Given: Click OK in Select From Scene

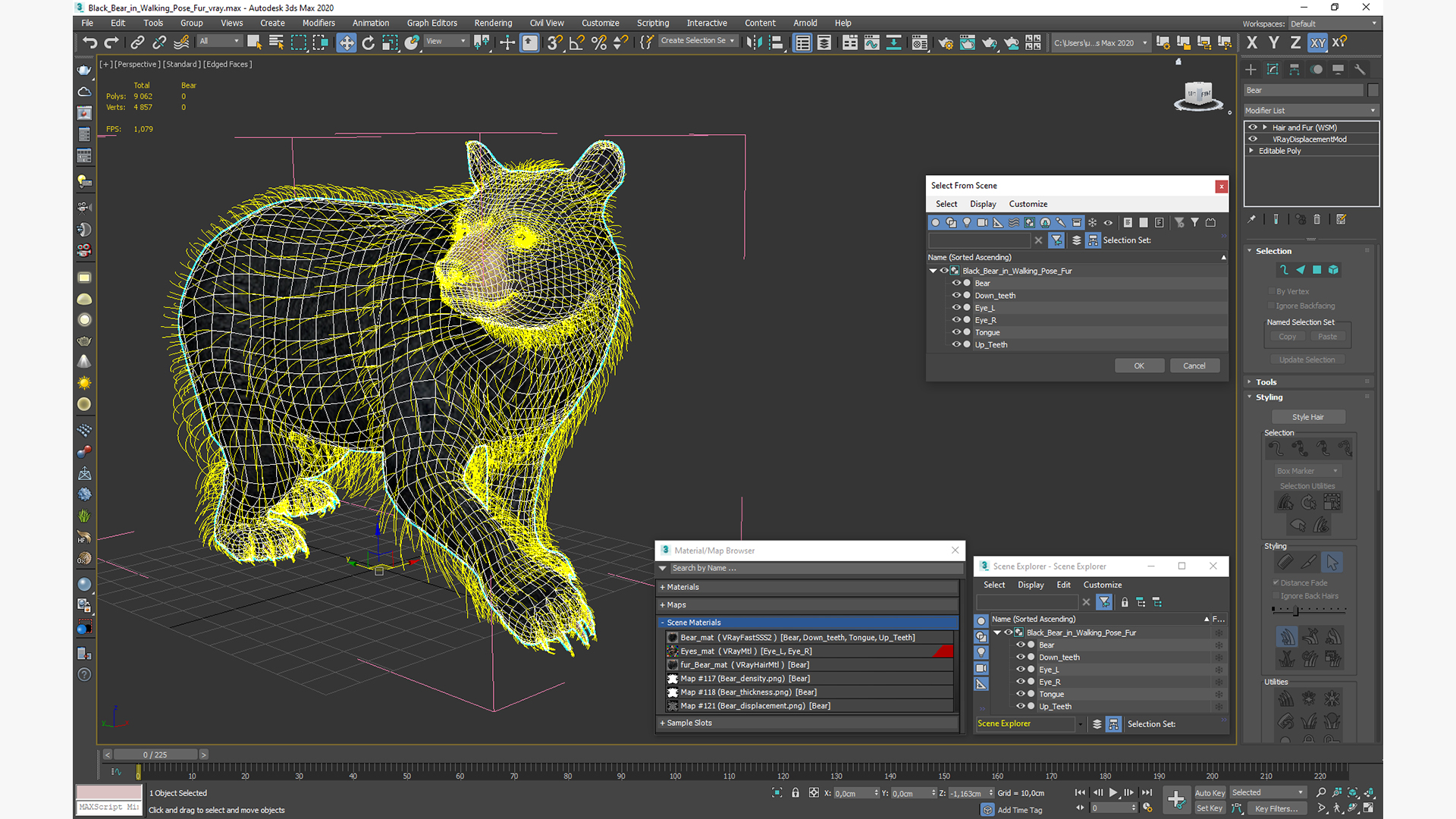Looking at the screenshot, I should coord(1139,366).
